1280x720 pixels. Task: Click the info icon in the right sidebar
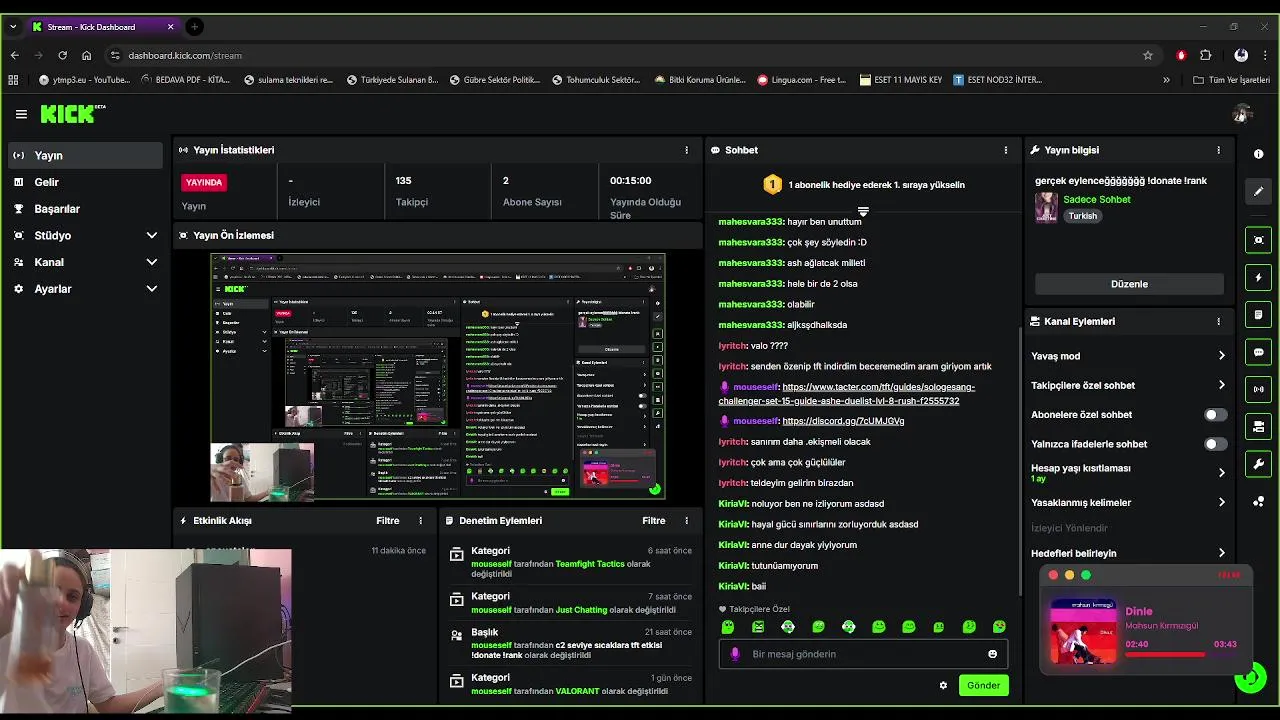click(1259, 154)
